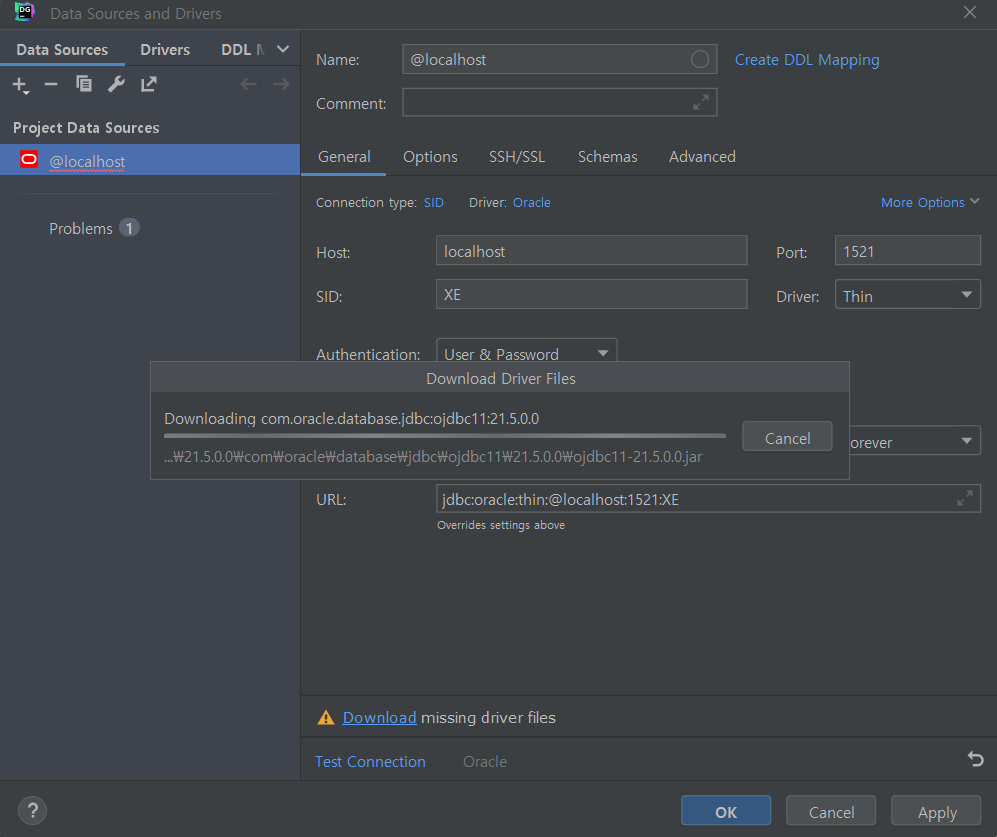Viewport: 997px width, 837px height.
Task: Close the Data Sources and Drivers dialog
Action: [x=970, y=12]
